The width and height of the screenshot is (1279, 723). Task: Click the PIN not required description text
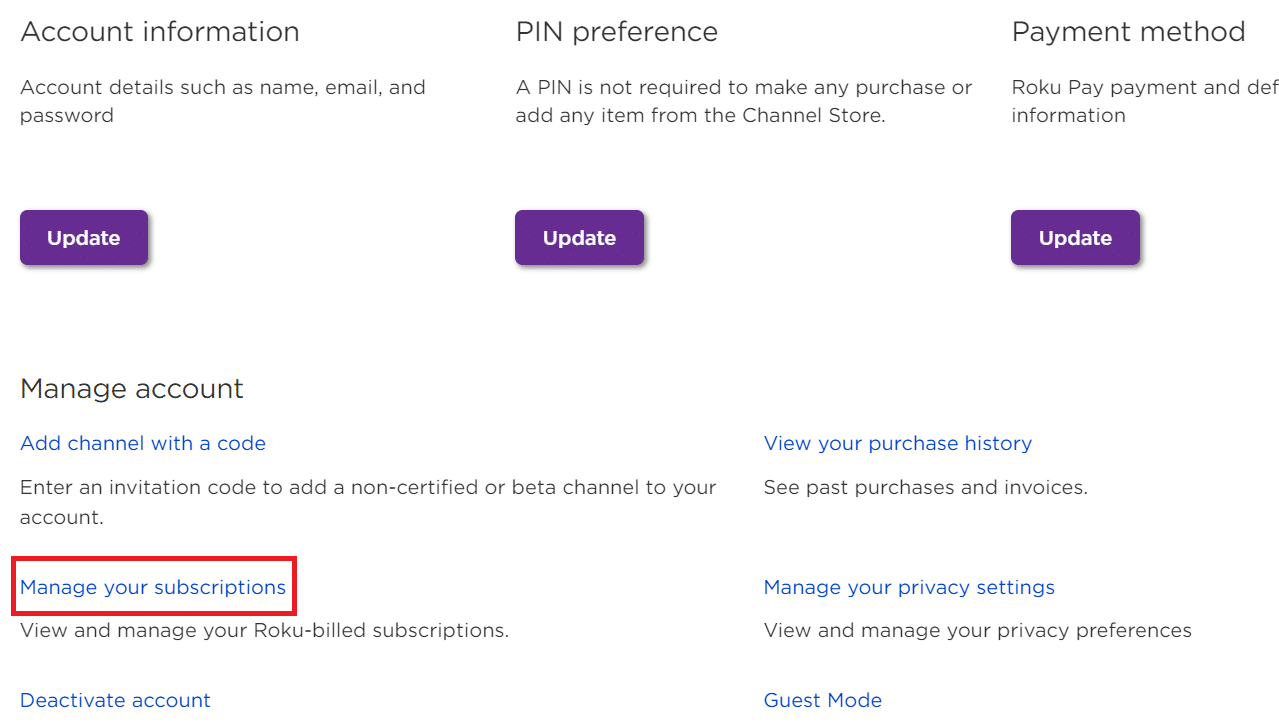743,101
